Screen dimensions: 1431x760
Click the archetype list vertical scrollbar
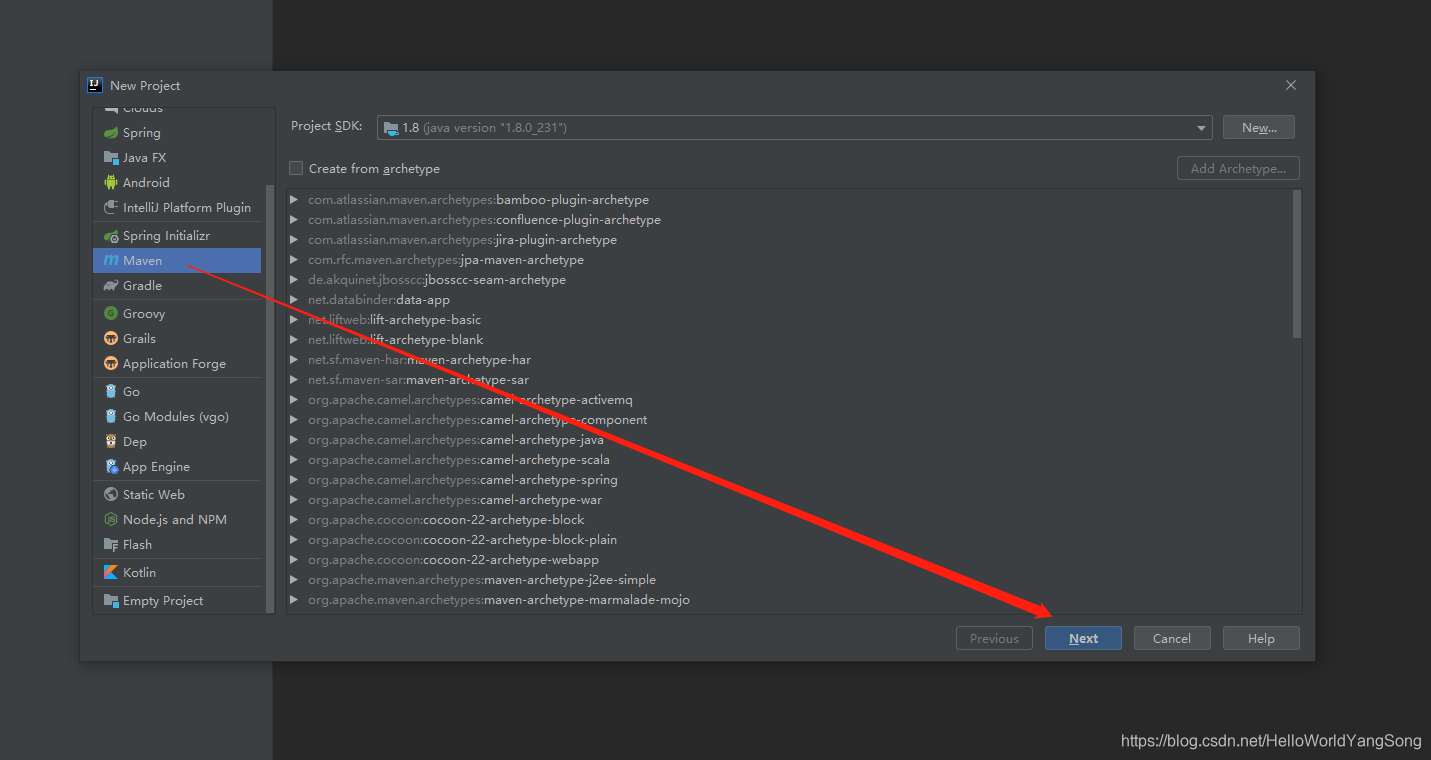pyautogui.click(x=1297, y=264)
